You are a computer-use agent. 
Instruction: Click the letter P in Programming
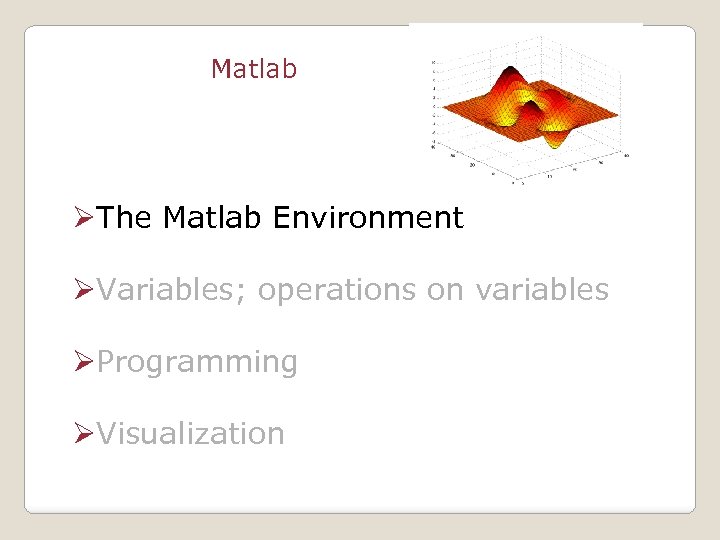[x=107, y=362]
